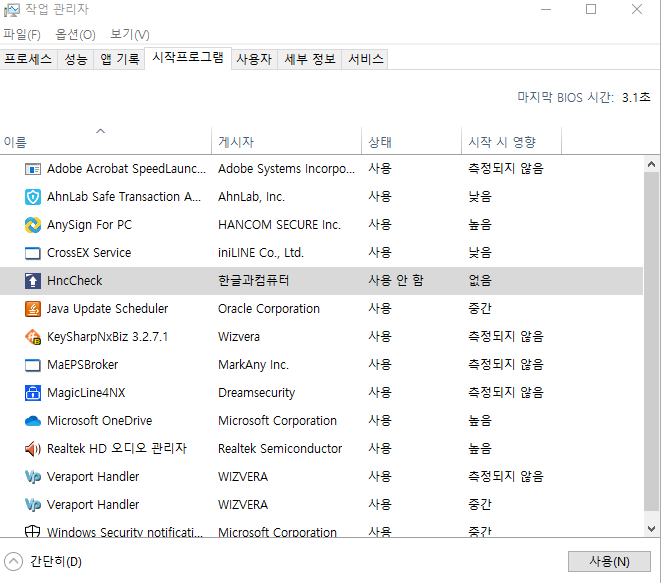Viewport: 661px width, 583px height.
Task: Click the AnySign For PC icon
Action: click(x=33, y=225)
